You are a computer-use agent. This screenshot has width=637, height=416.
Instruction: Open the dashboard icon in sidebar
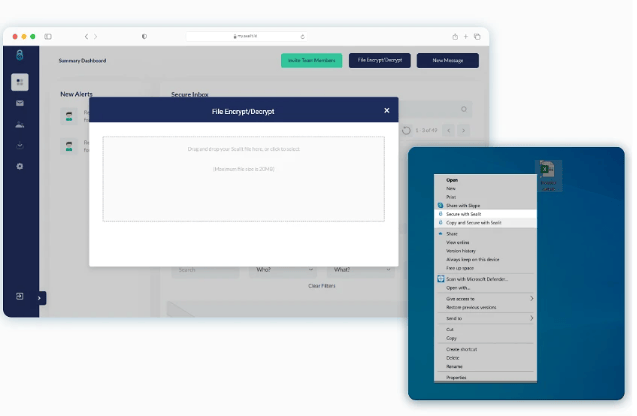[x=20, y=82]
